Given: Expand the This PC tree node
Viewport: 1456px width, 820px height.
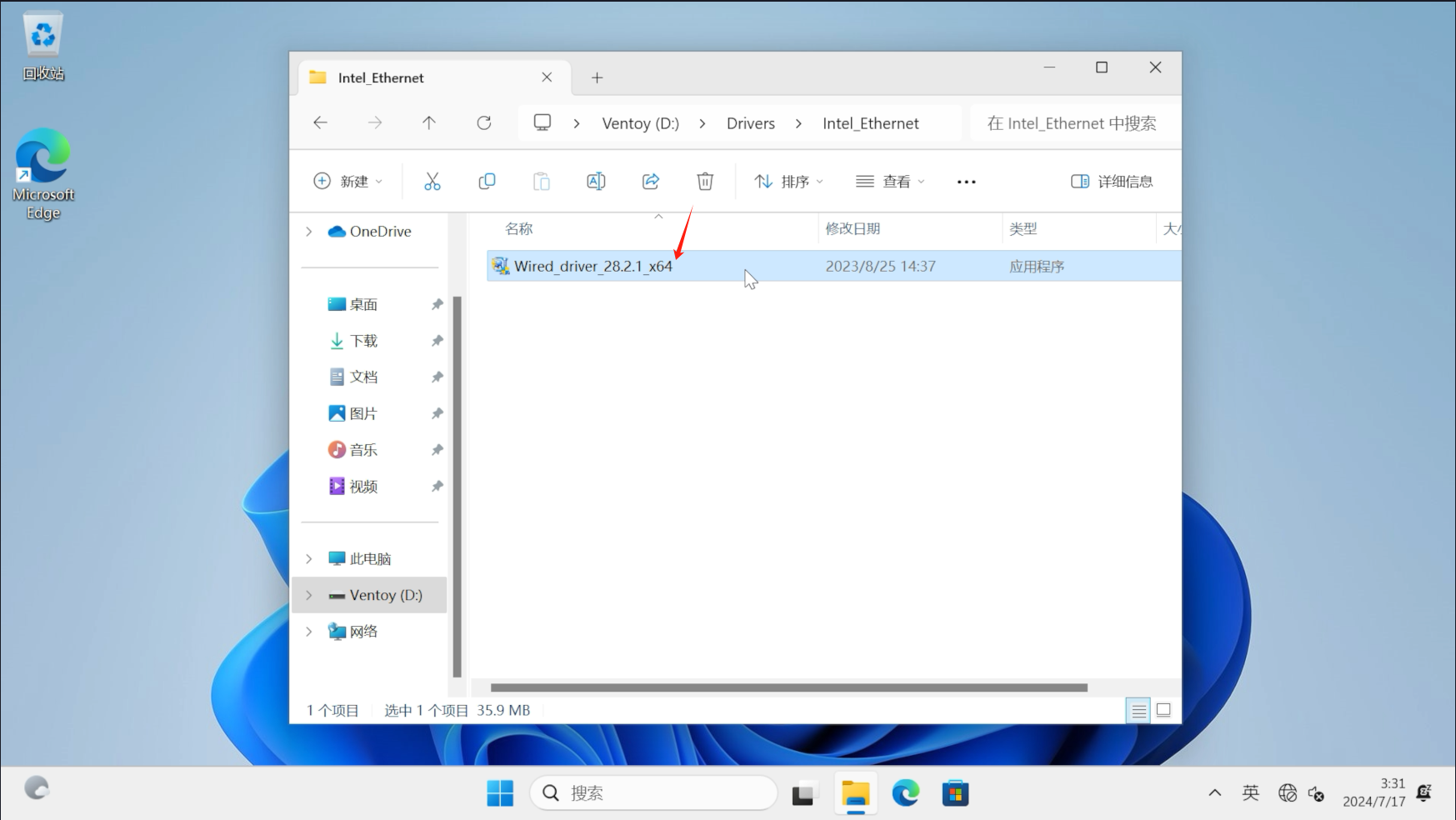Looking at the screenshot, I should coord(309,558).
